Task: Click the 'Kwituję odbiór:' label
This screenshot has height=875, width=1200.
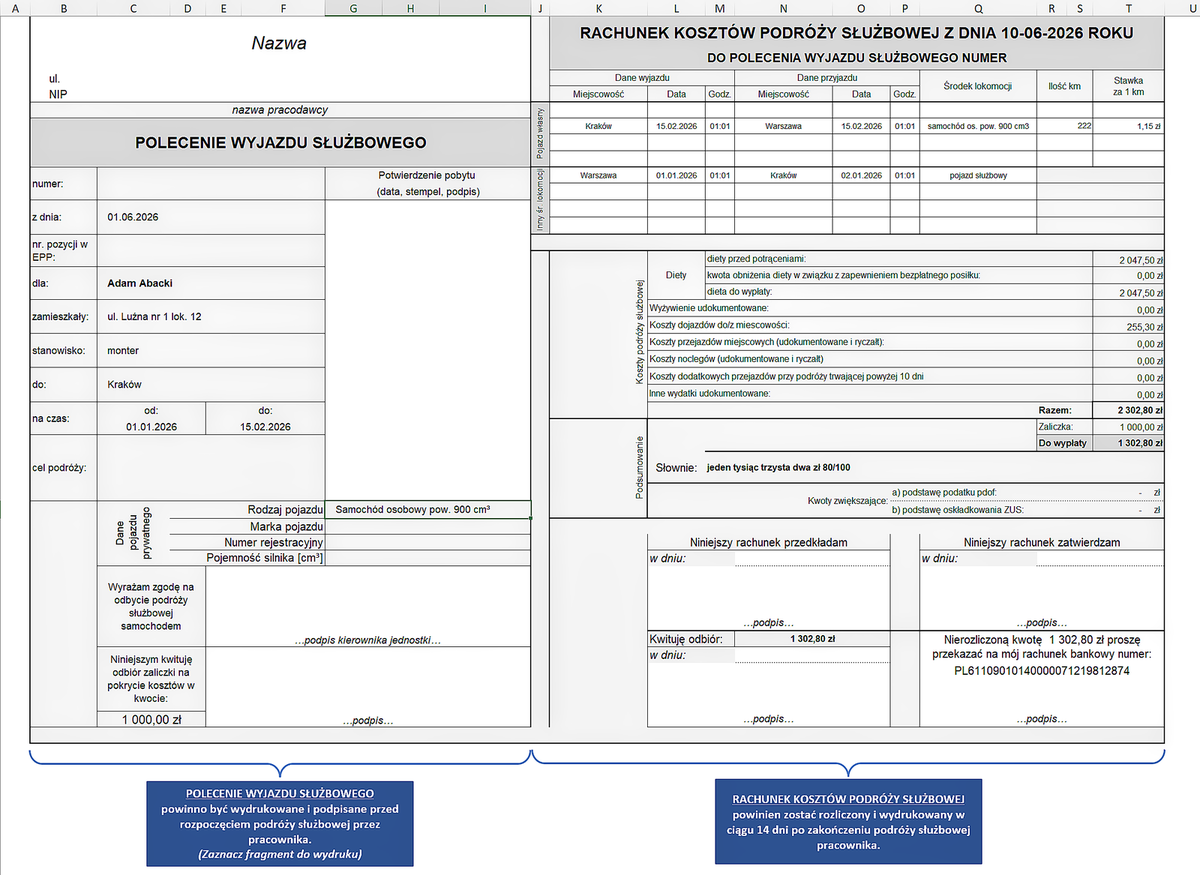Action: [691, 638]
